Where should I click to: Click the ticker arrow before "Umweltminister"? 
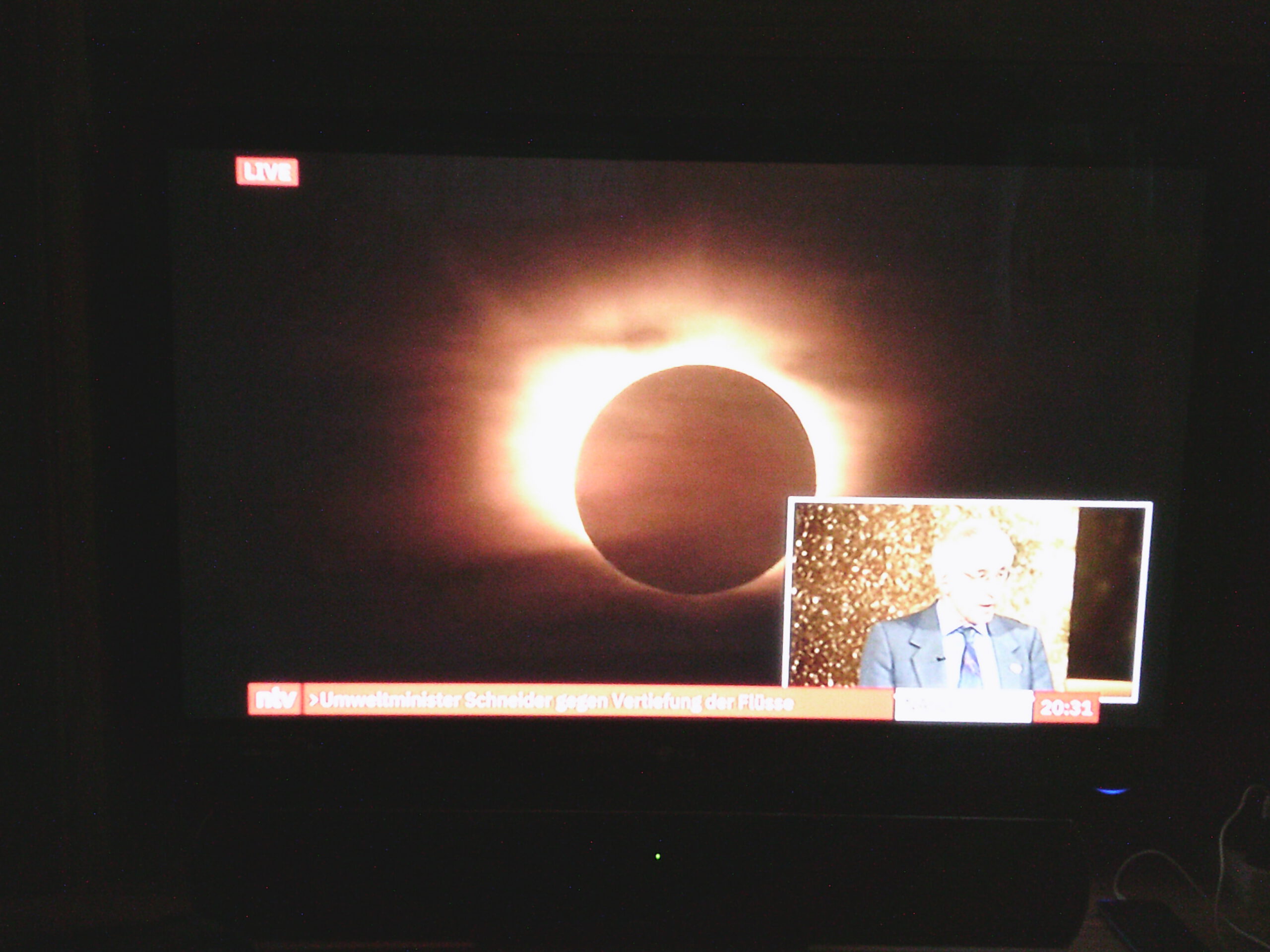(314, 700)
